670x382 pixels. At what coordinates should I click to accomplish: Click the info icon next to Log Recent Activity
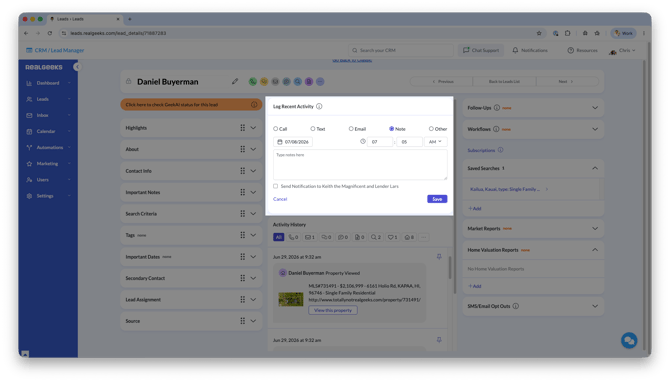click(x=319, y=106)
